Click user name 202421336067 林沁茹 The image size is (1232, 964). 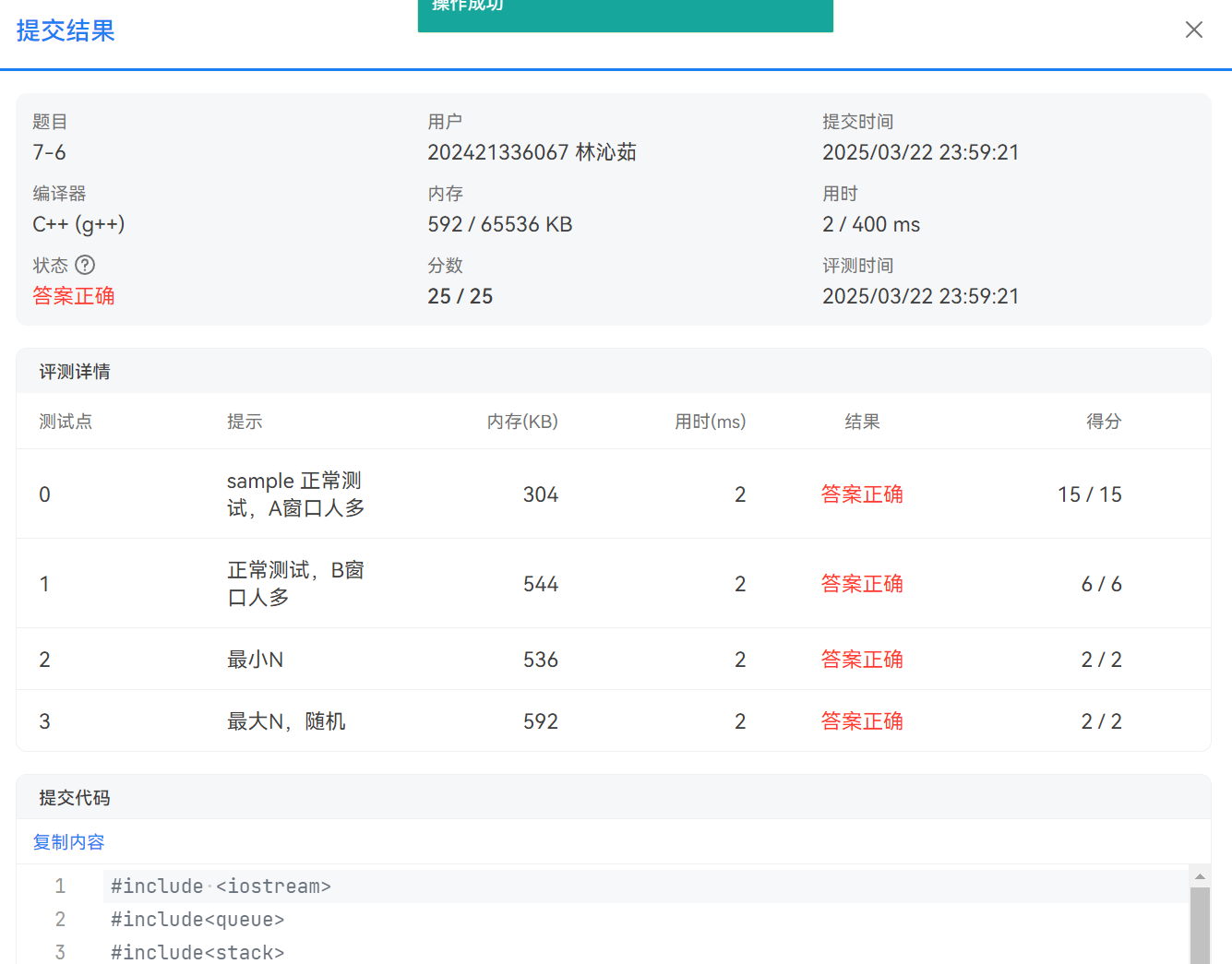pyautogui.click(x=532, y=152)
